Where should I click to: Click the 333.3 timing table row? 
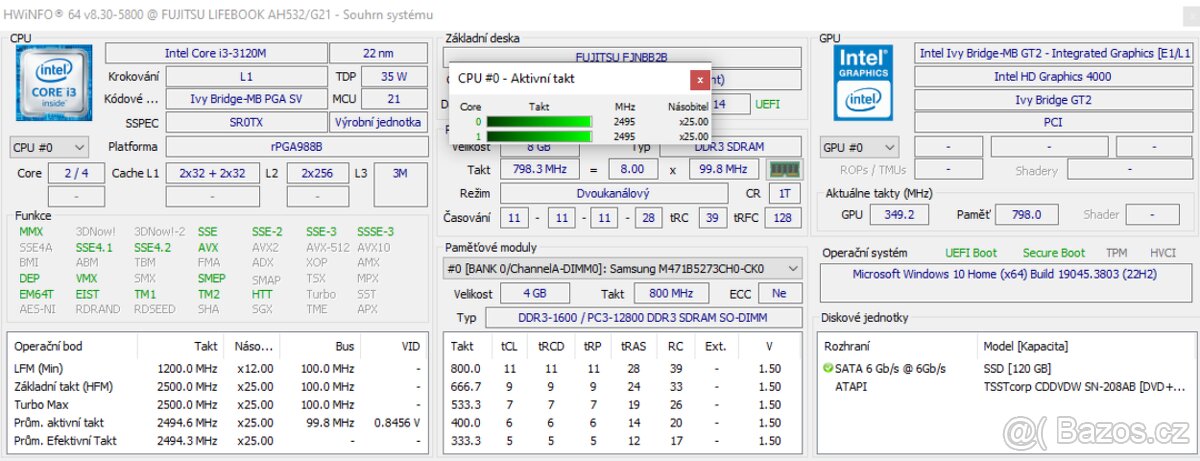tap(622, 440)
